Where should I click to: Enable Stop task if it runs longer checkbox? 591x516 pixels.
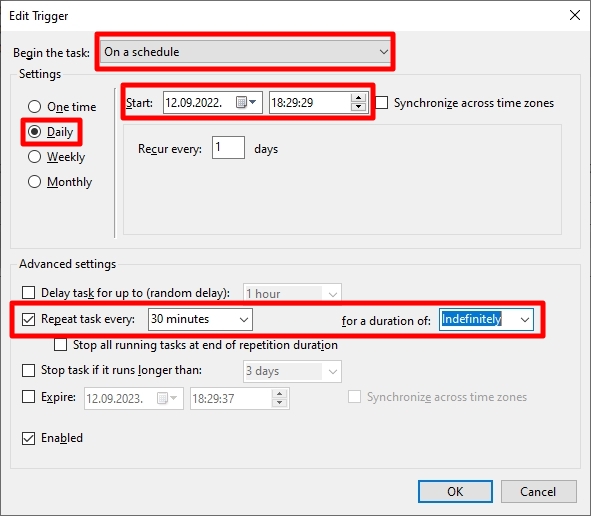pyautogui.click(x=28, y=370)
